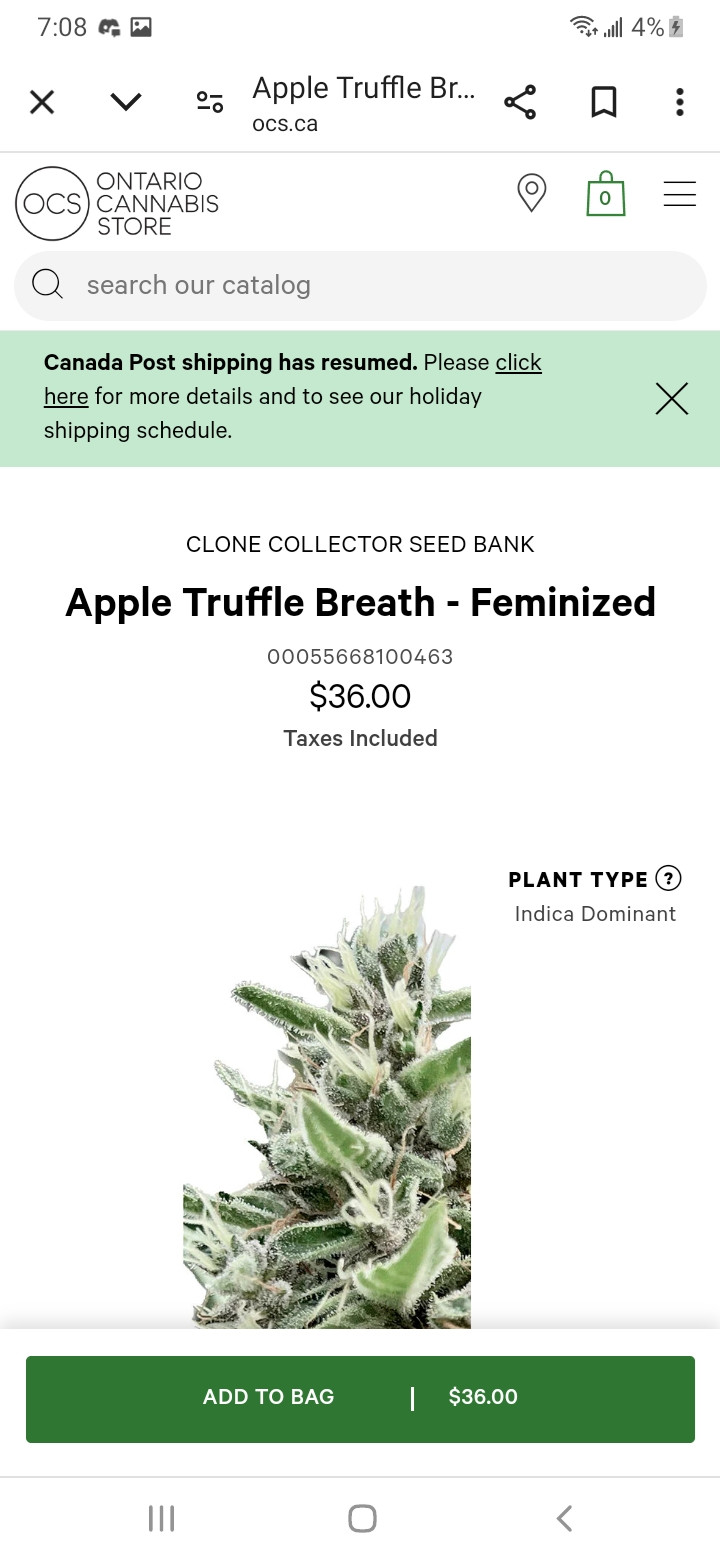Add to bag for $36.00
This screenshot has height=1560, width=720.
(x=360, y=1398)
